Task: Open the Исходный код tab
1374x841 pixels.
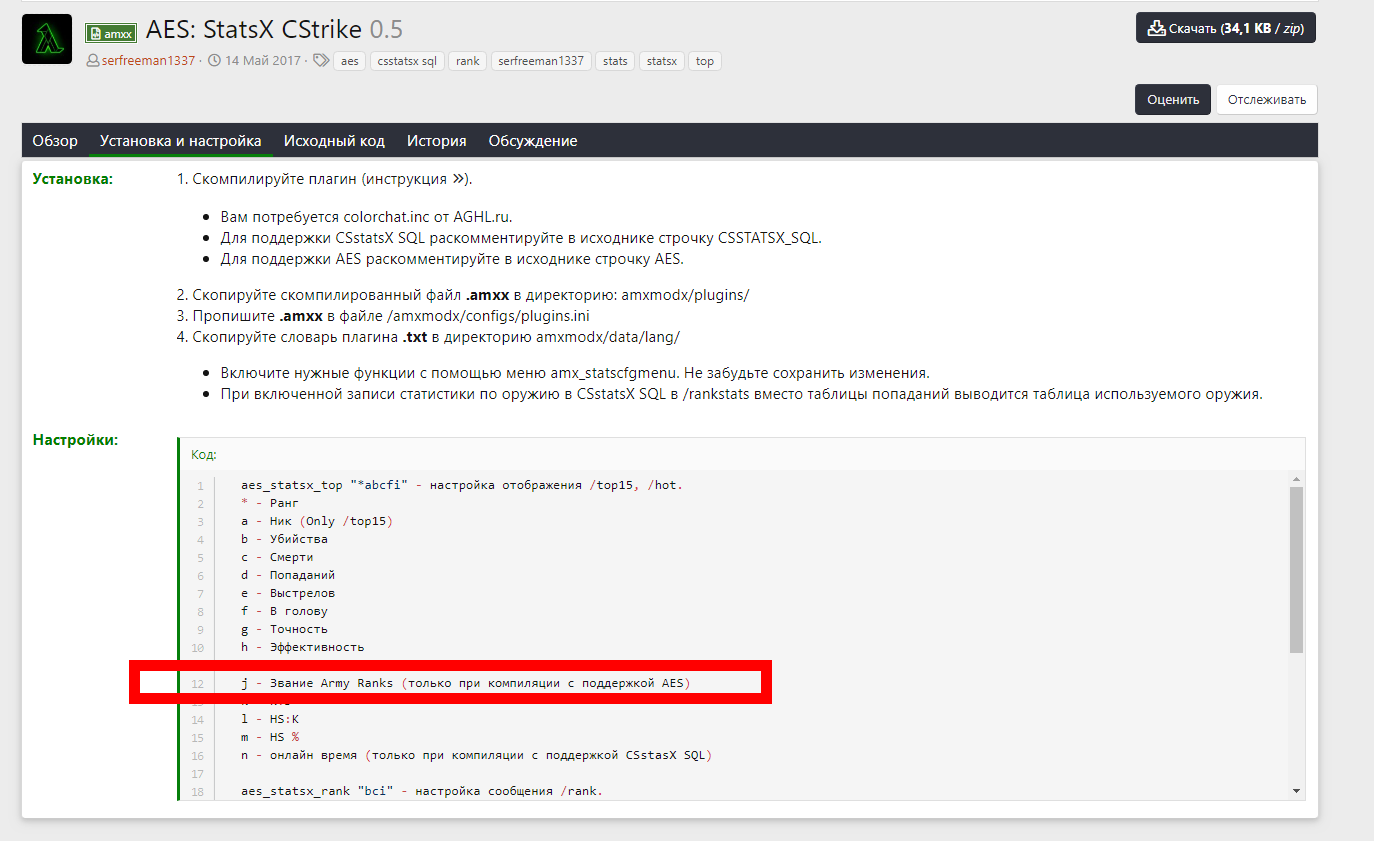Action: 334,141
